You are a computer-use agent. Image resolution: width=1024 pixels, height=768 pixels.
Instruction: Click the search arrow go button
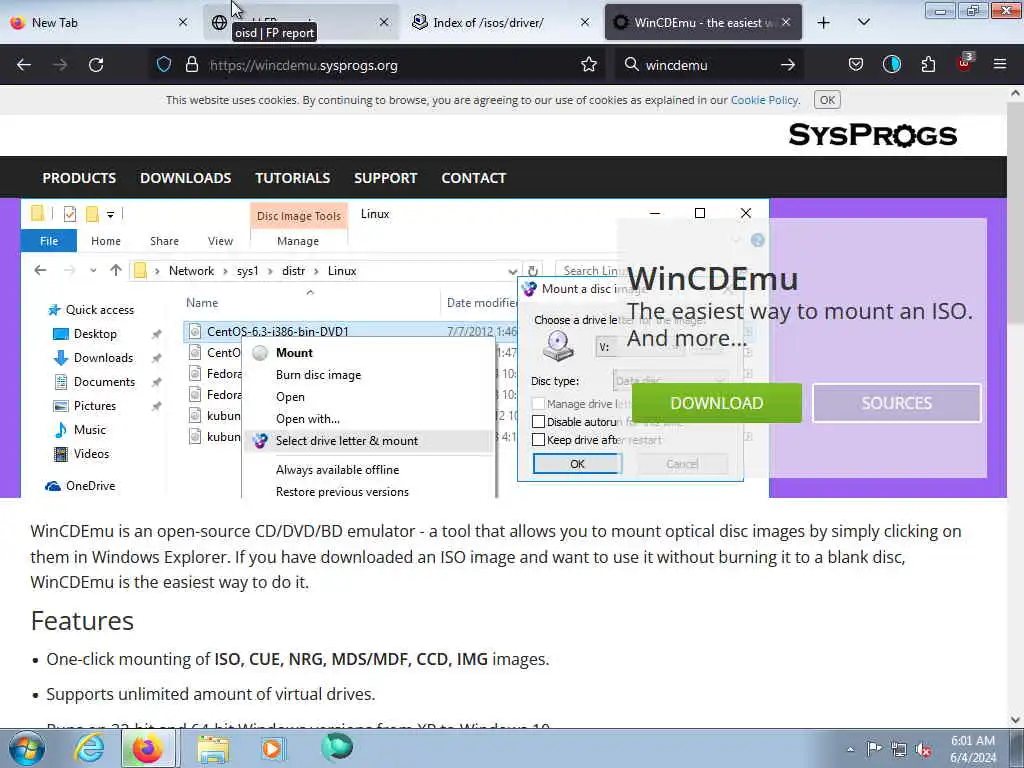click(x=788, y=65)
